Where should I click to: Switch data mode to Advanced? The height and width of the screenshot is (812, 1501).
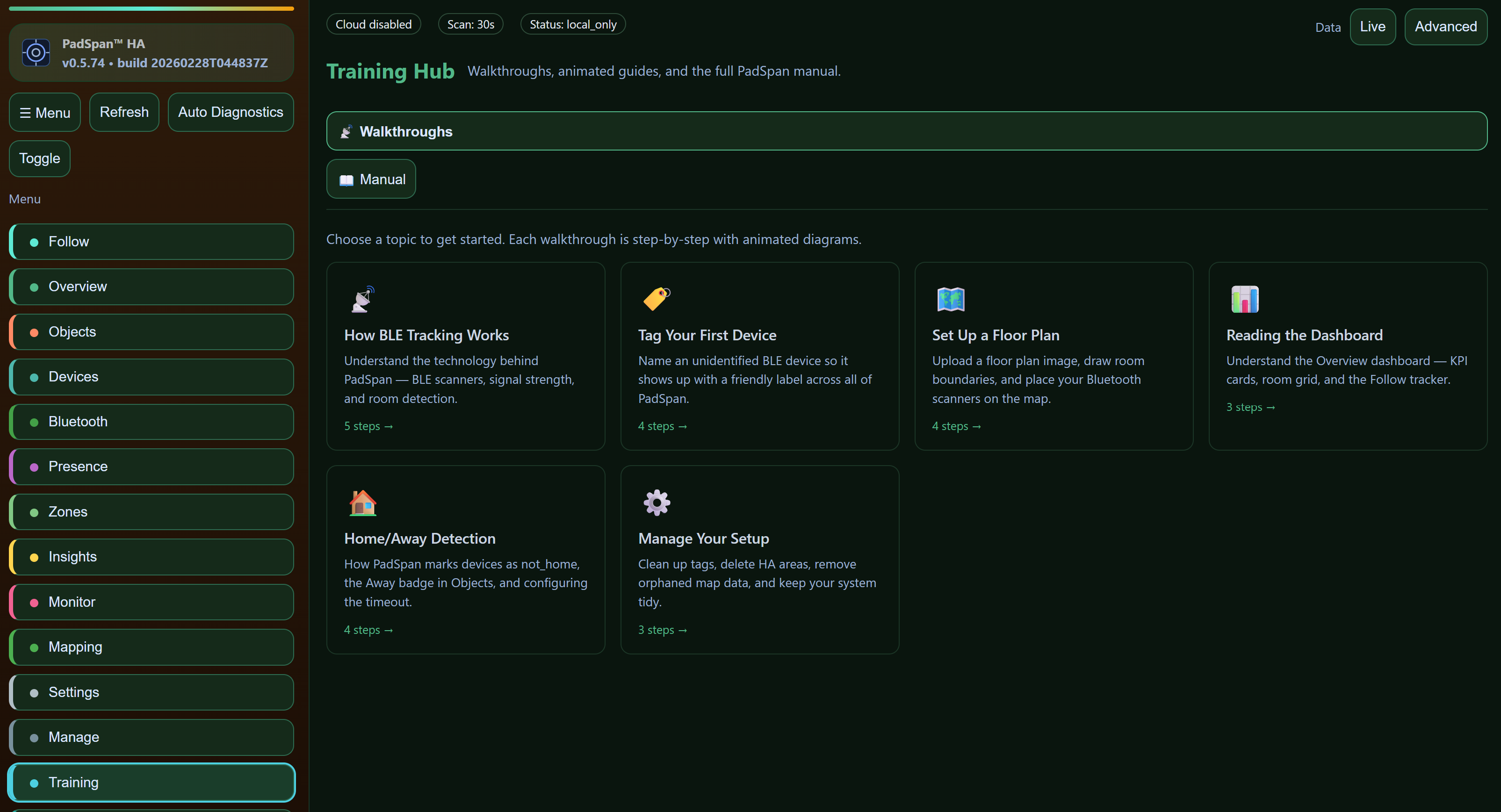click(x=1446, y=27)
